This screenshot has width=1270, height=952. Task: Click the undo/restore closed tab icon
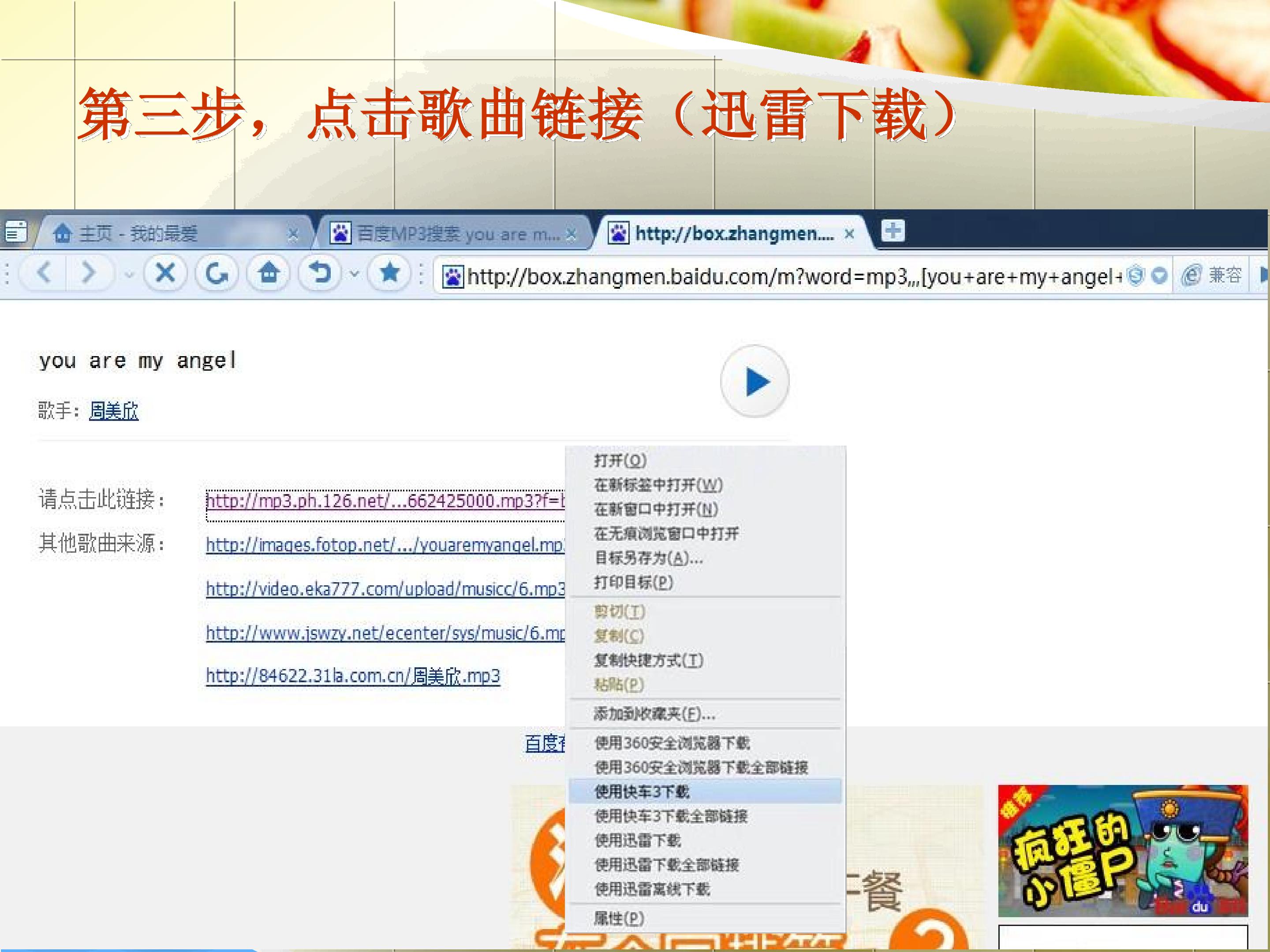(x=319, y=273)
